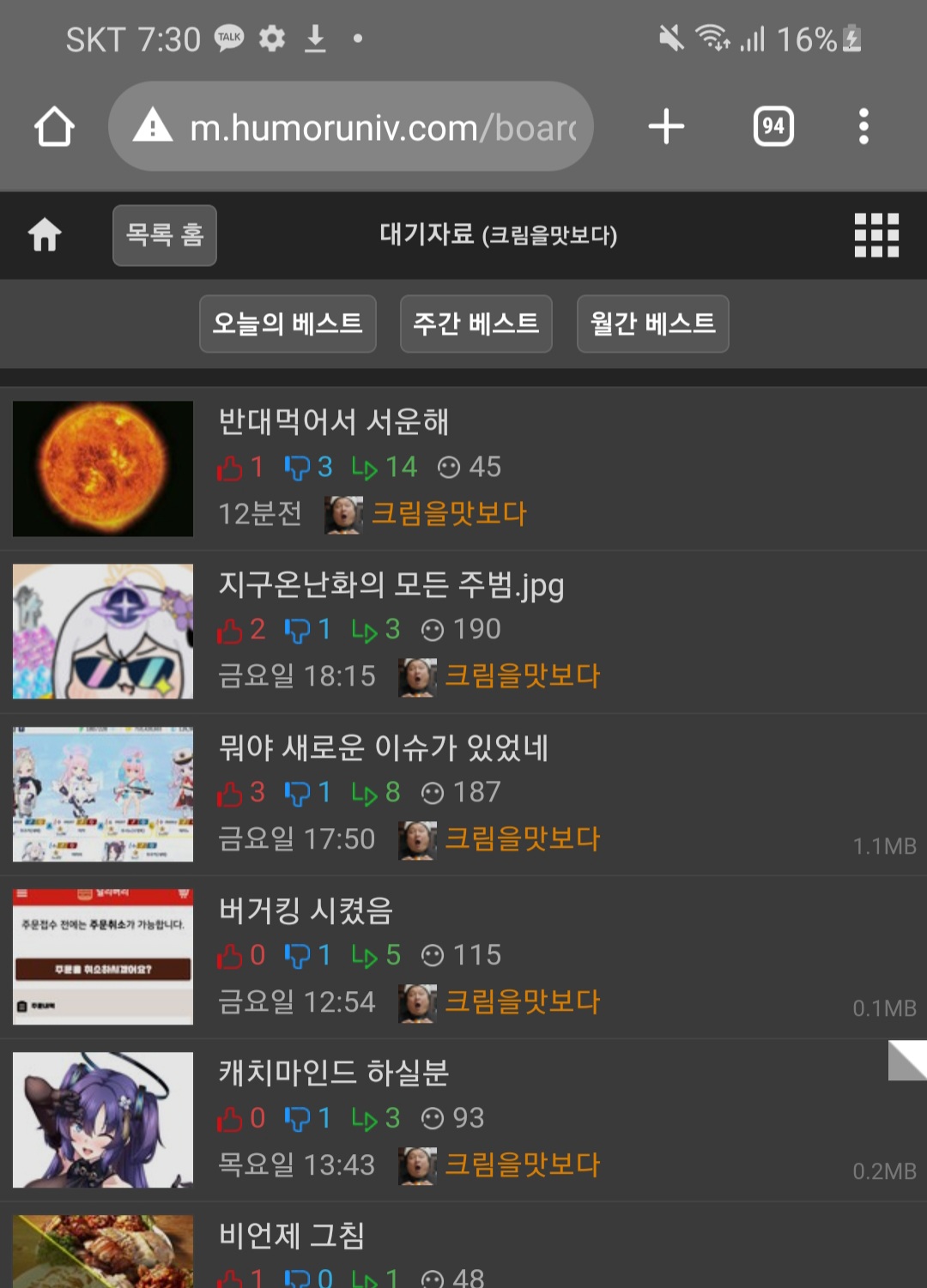Tap the browser home icon
The height and width of the screenshot is (1288, 927).
pyautogui.click(x=54, y=127)
